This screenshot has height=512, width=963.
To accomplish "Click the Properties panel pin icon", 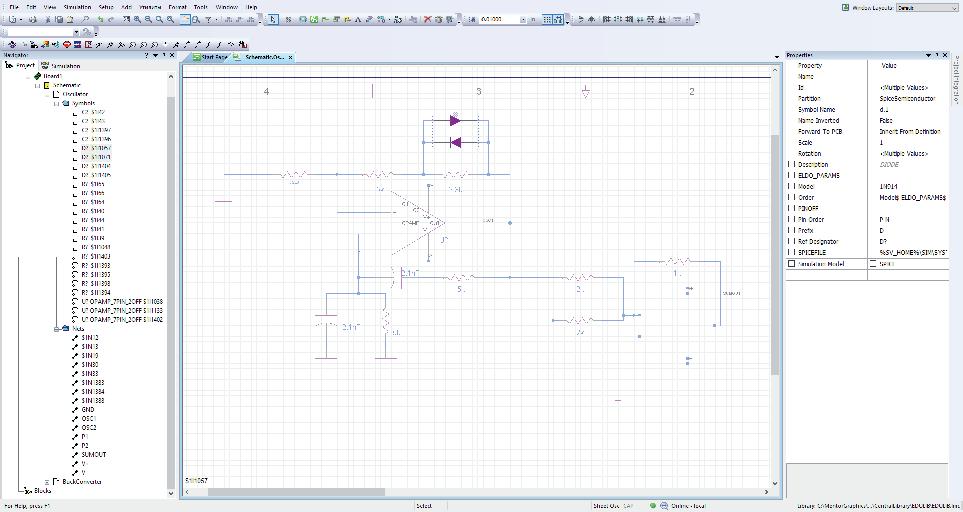I will click(x=937, y=55).
